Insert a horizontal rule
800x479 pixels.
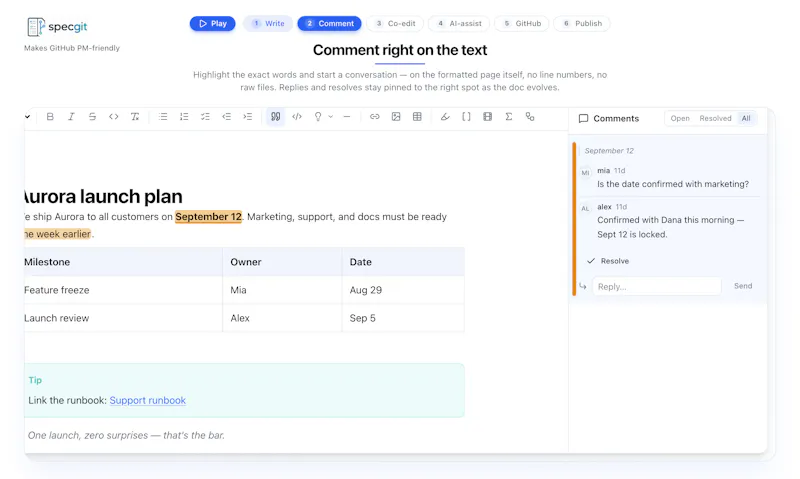[x=347, y=117]
